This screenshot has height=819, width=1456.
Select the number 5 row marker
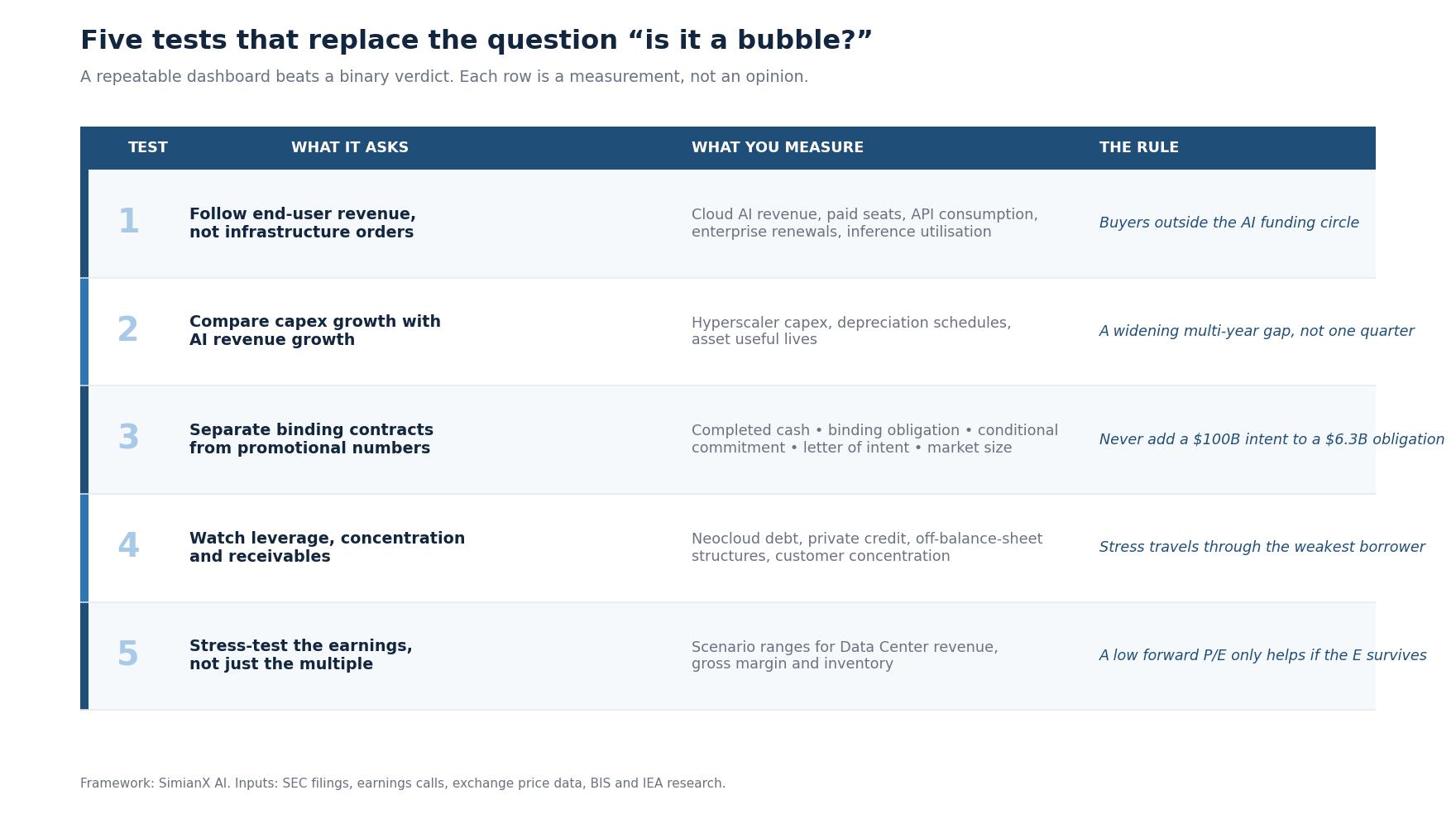[x=128, y=655]
